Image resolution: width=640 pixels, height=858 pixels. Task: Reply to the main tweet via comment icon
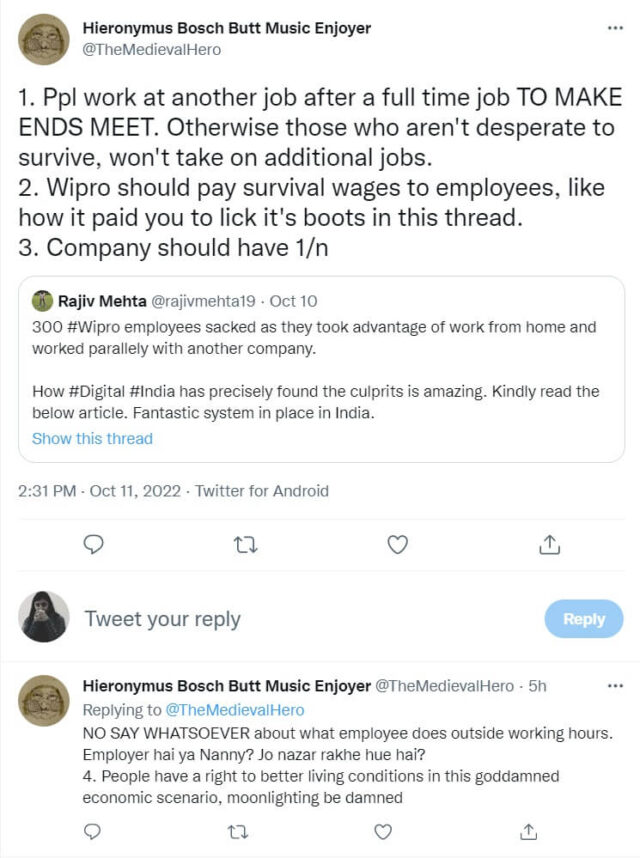(94, 544)
